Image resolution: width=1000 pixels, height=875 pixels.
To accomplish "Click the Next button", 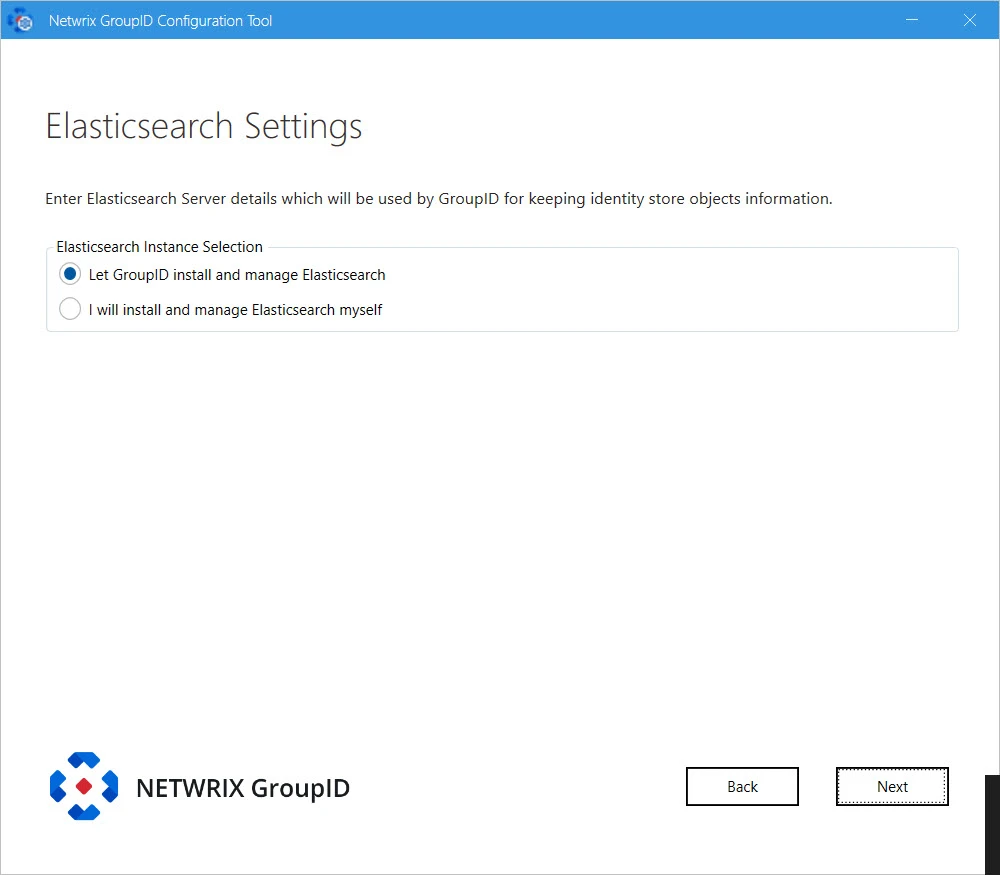I will click(892, 786).
